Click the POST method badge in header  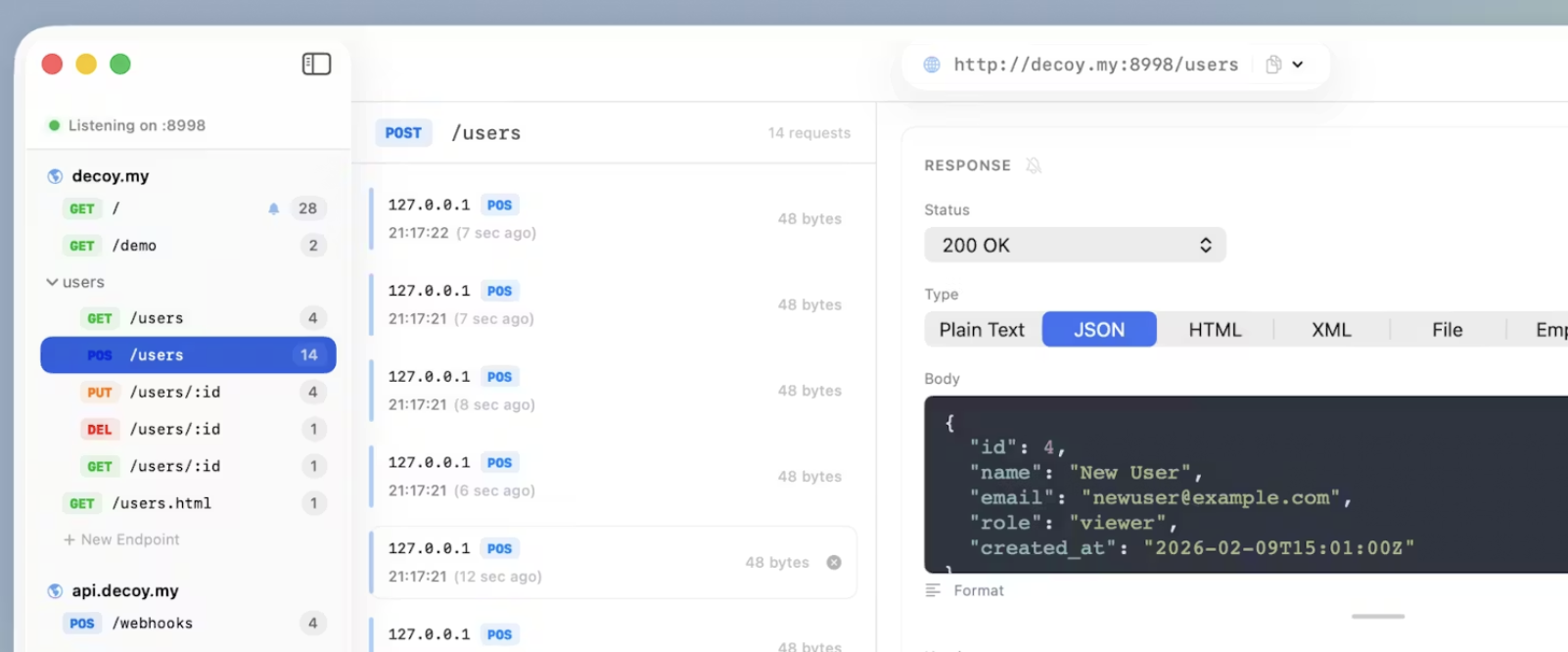(x=403, y=133)
